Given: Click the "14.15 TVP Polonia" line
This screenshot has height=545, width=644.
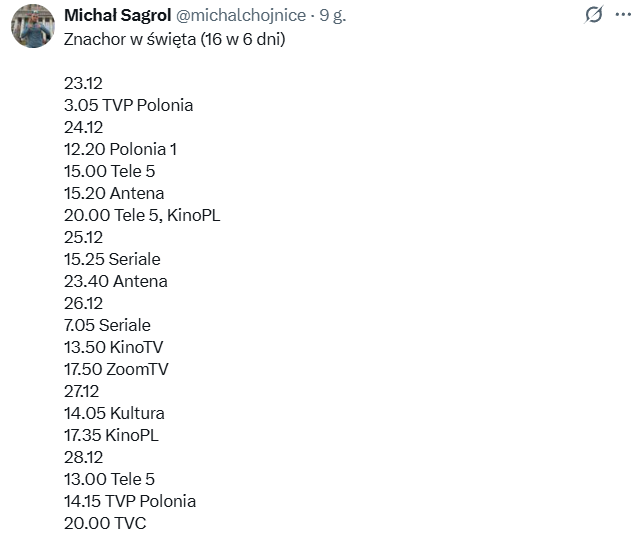Looking at the screenshot, I should click(129, 501).
